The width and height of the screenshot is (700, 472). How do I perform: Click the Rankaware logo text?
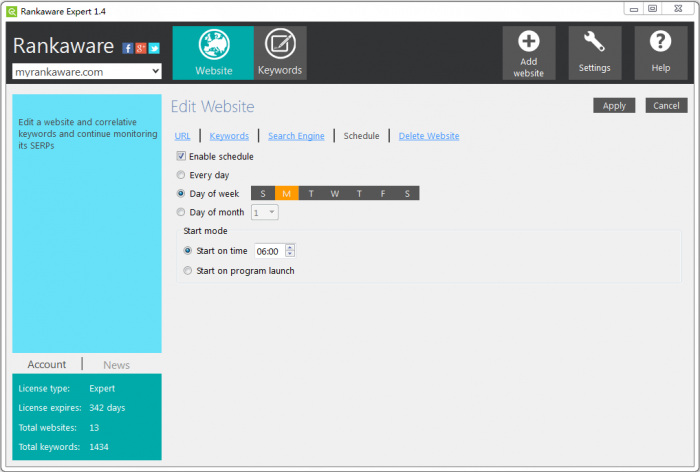coord(63,46)
